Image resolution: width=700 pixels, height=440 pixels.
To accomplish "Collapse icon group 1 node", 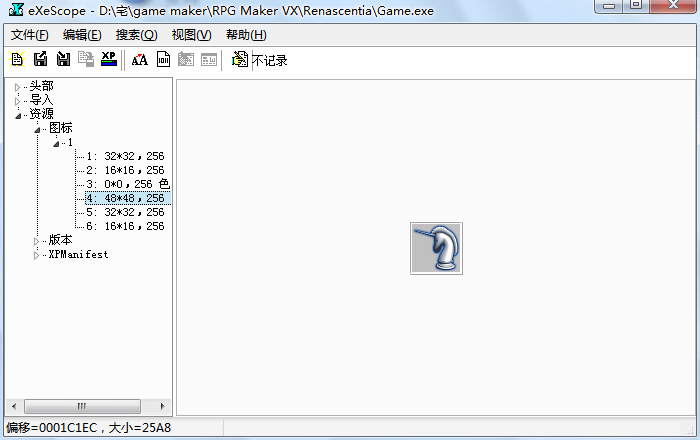I will [x=56, y=144].
